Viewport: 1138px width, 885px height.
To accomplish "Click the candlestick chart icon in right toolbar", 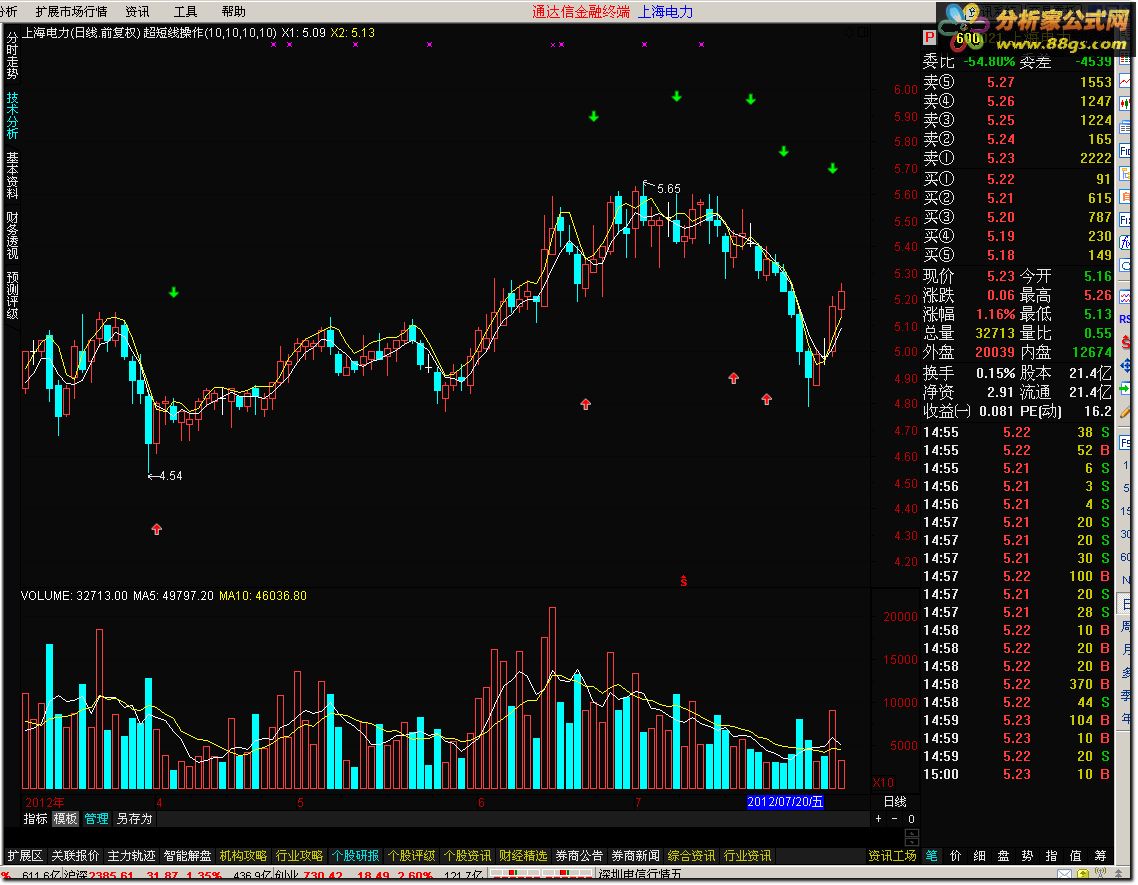I will 1125,103.
